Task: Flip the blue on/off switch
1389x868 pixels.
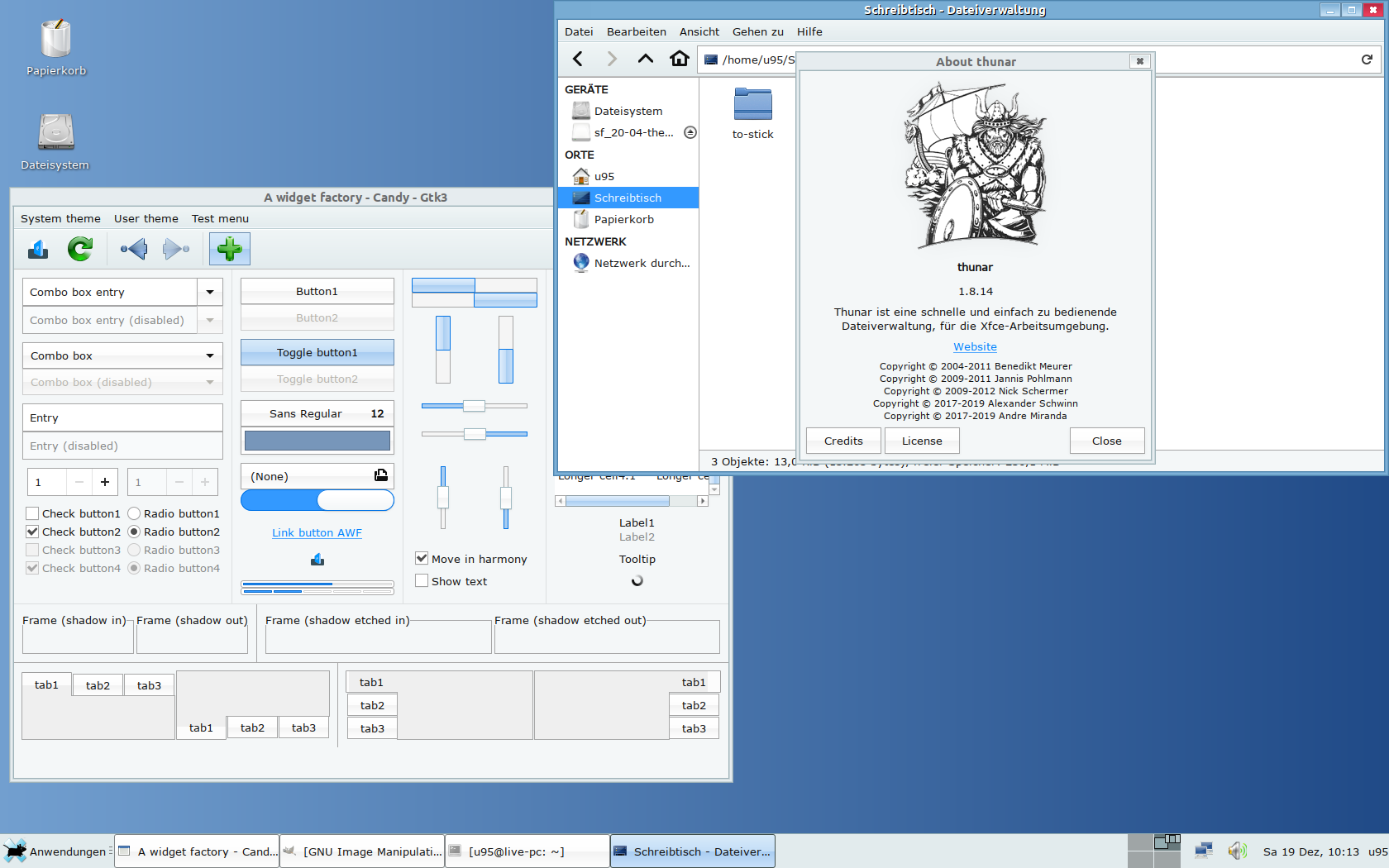Action: coord(317,500)
